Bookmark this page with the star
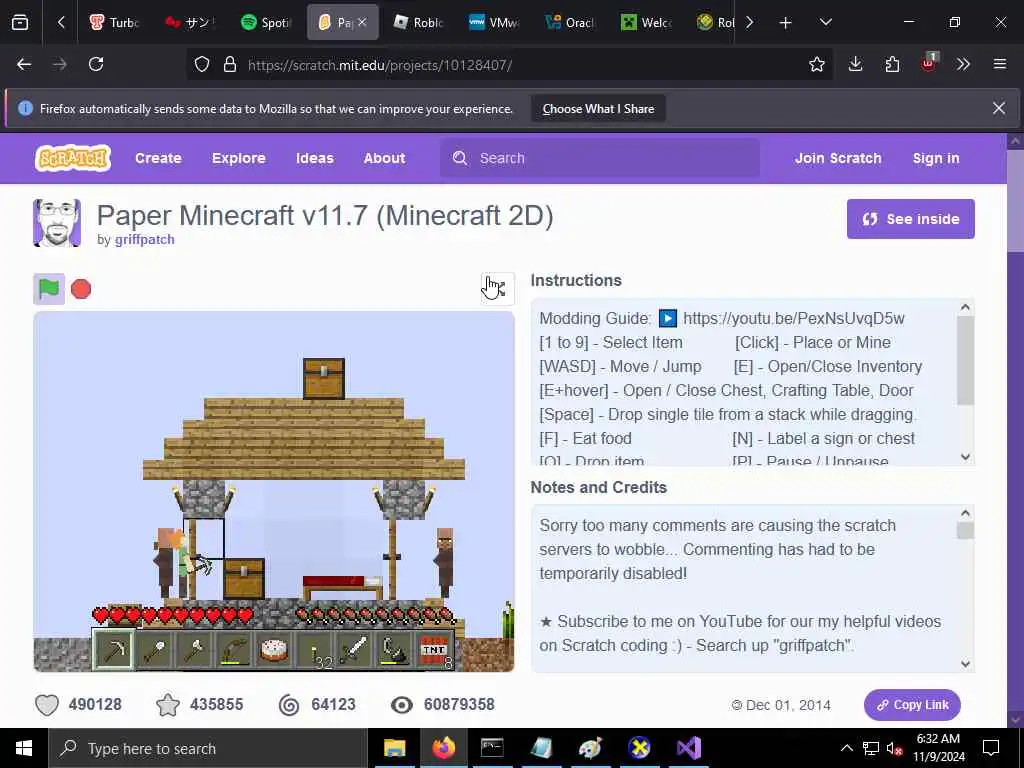1024x768 pixels. point(816,64)
